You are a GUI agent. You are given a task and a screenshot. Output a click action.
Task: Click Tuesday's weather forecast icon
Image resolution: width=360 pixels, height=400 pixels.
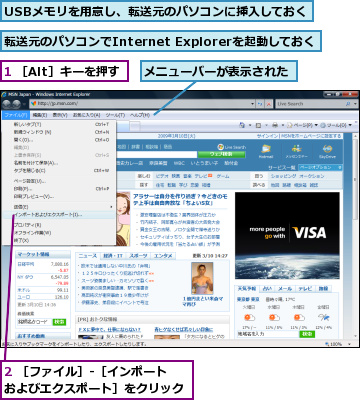249,317
